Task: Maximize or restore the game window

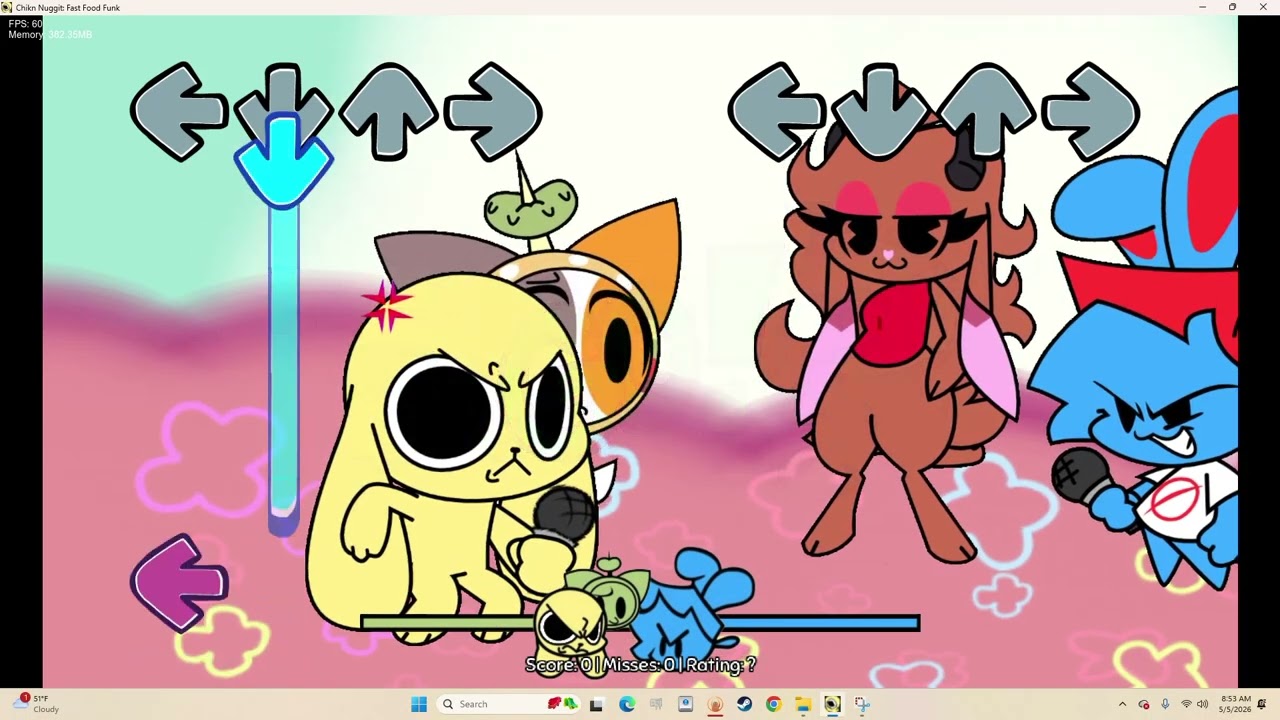Action: (1232, 8)
